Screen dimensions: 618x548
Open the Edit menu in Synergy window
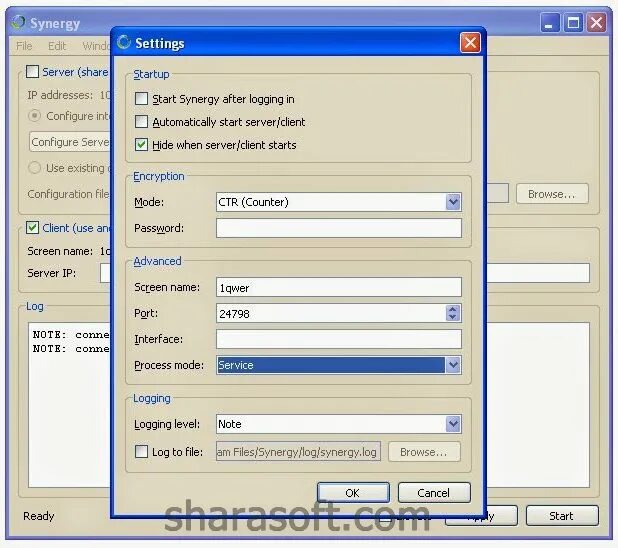coord(57,46)
